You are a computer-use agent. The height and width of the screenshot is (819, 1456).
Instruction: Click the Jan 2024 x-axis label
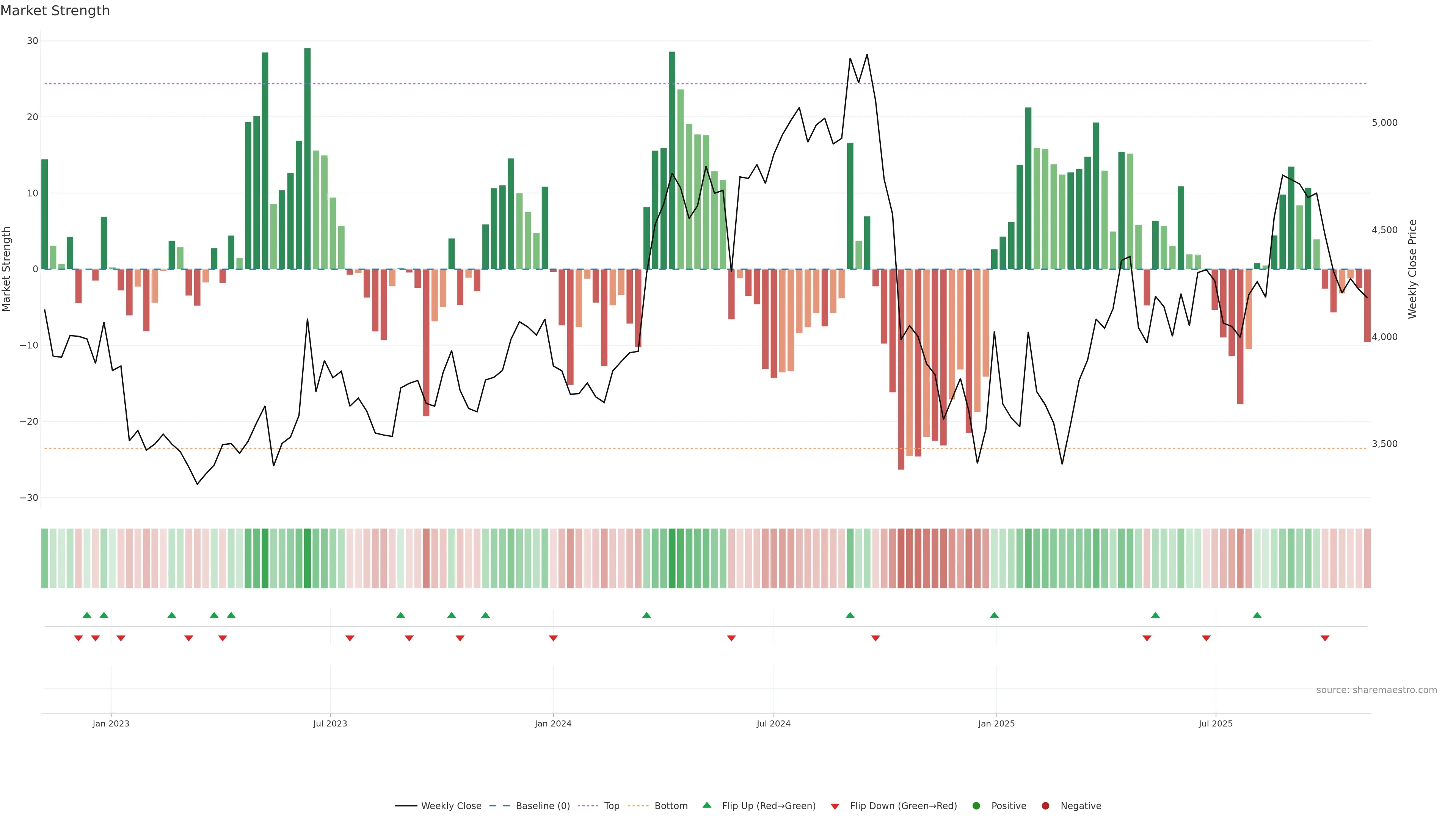[x=553, y=723]
